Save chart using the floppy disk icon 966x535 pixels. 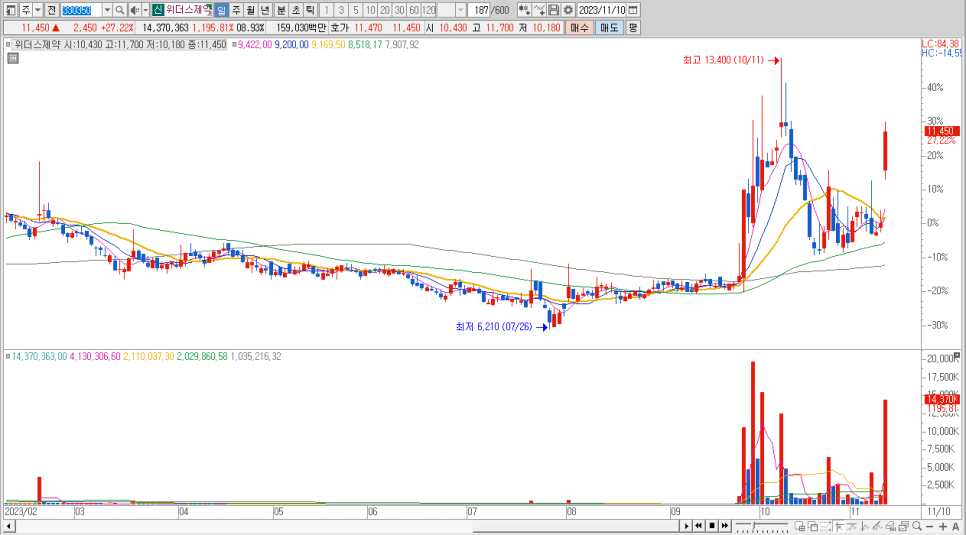553,10
